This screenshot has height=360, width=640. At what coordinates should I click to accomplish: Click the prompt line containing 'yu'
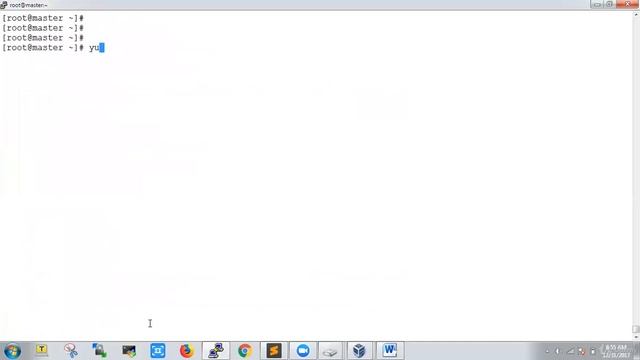[x=53, y=48]
